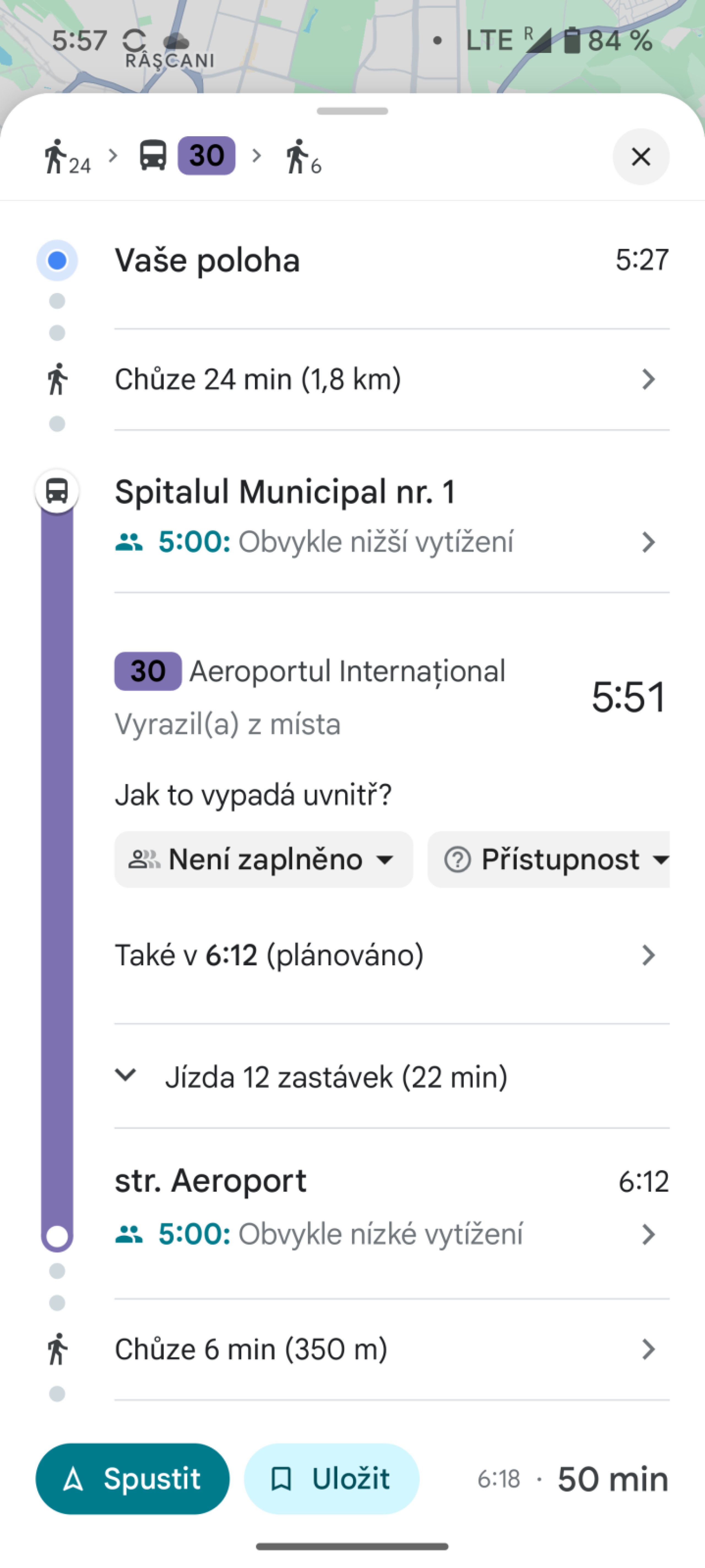The height and width of the screenshot is (1568, 705).
Task: Save the route with Uložit button
Action: click(331, 1479)
